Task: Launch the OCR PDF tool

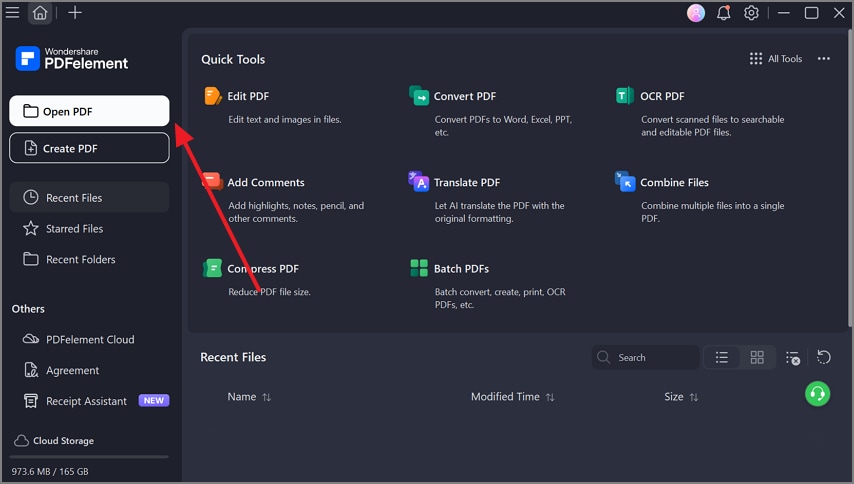Action: pos(662,96)
